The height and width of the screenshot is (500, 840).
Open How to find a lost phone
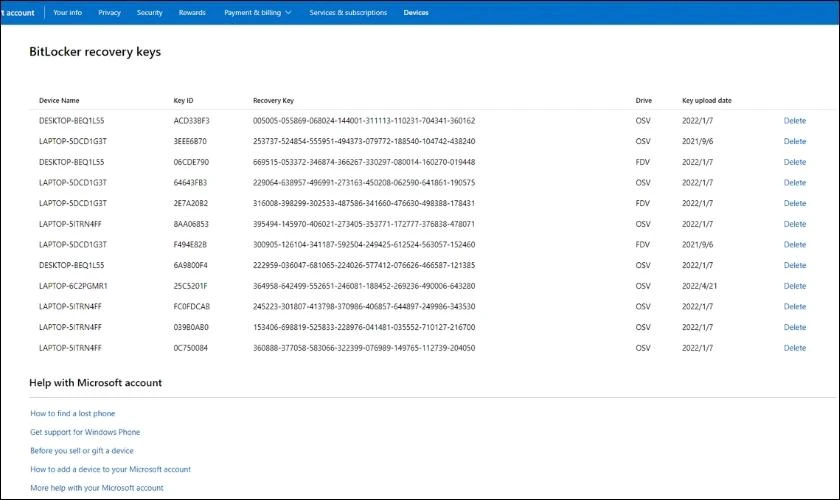(x=73, y=413)
